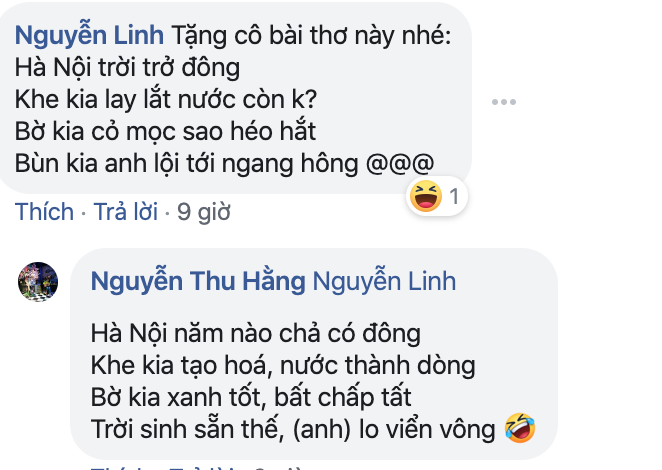Viewport: 662px width, 470px height.
Task: Click the haha reaction emoji on first comment
Action: tap(426, 196)
